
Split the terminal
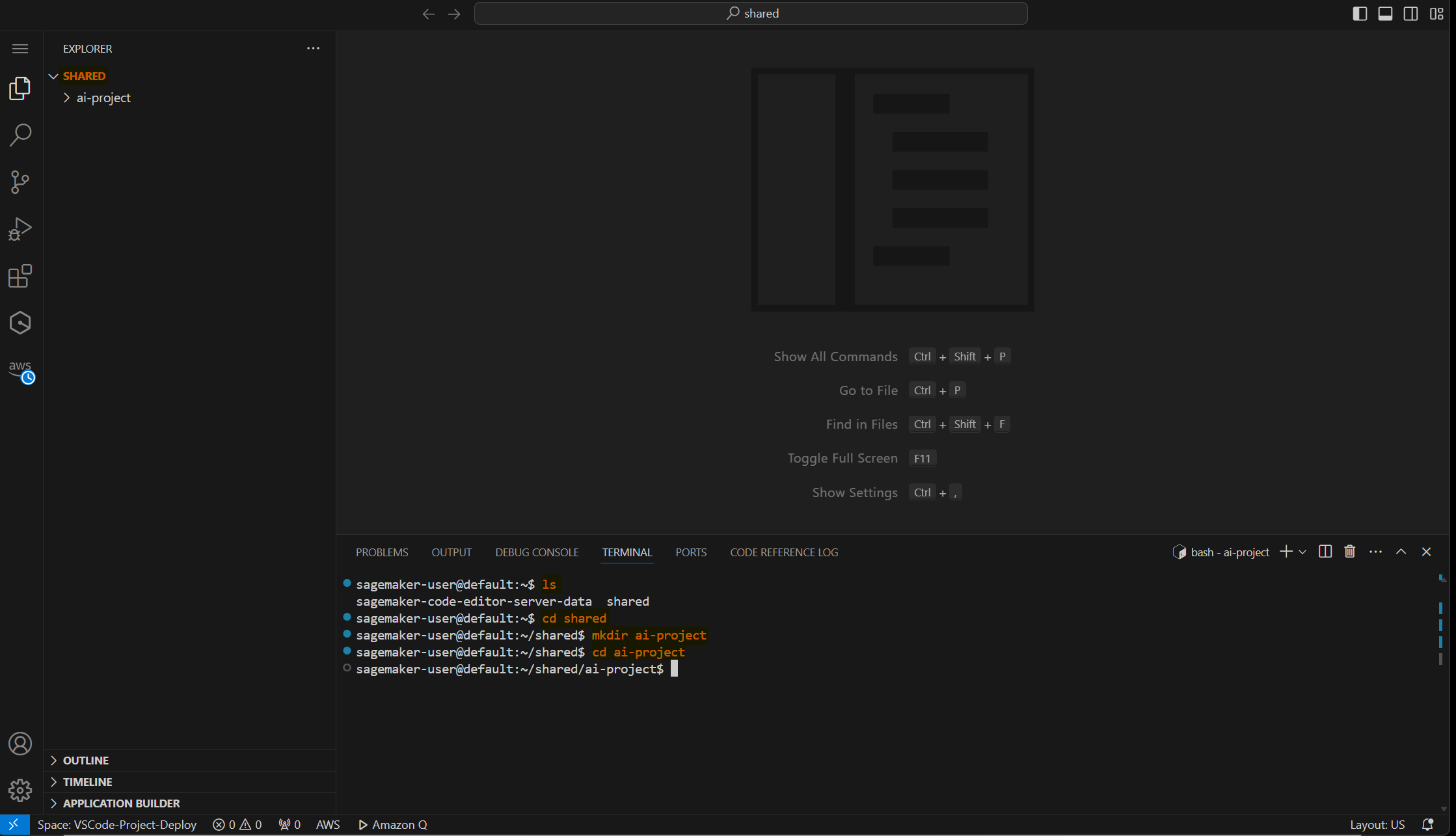1325,552
